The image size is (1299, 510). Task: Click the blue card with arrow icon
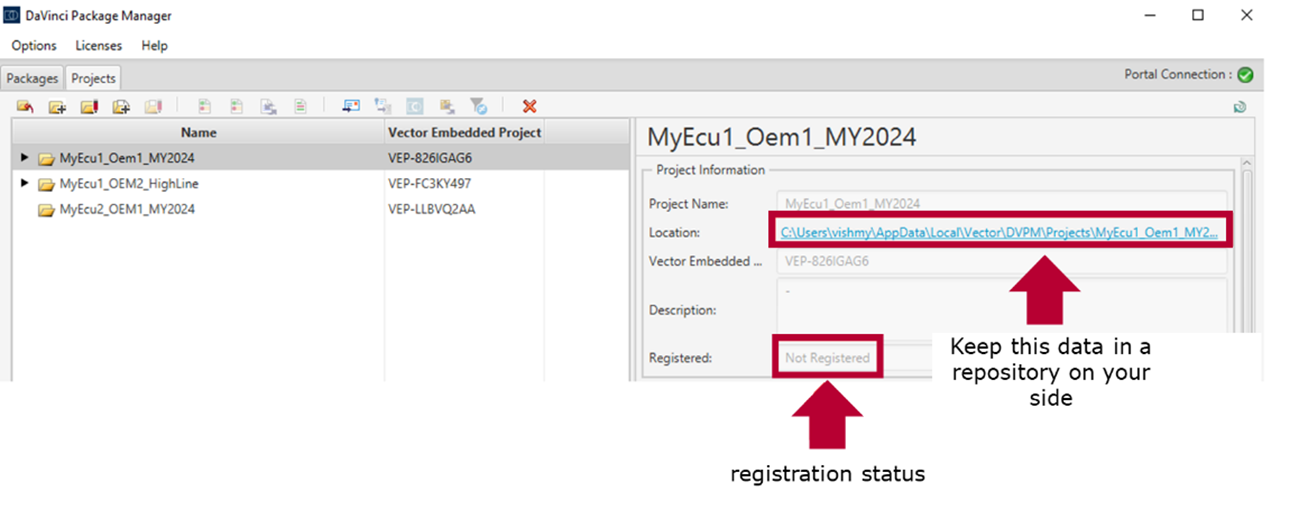(x=351, y=106)
